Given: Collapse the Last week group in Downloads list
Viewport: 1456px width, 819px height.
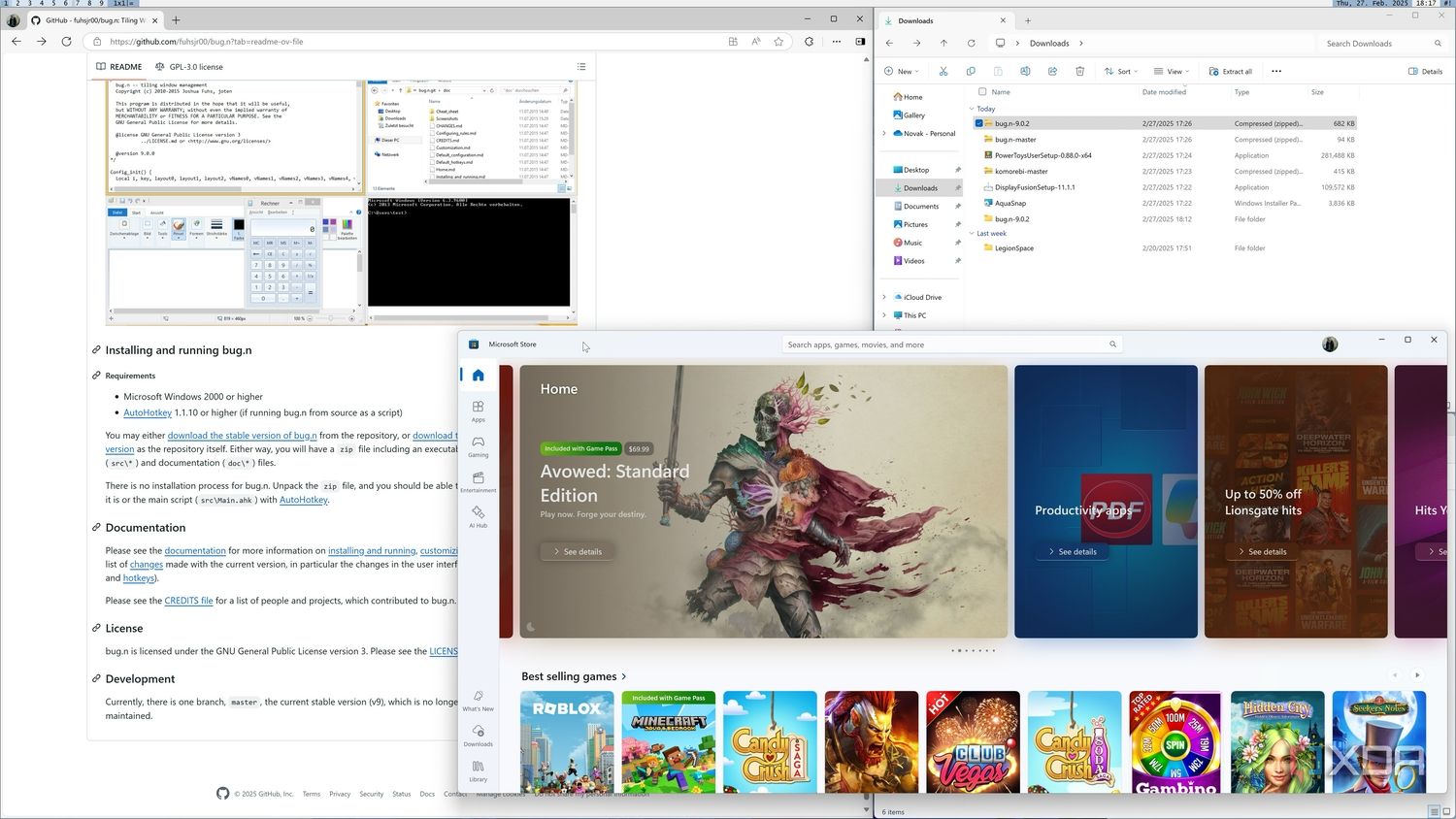Looking at the screenshot, I should tap(972, 234).
